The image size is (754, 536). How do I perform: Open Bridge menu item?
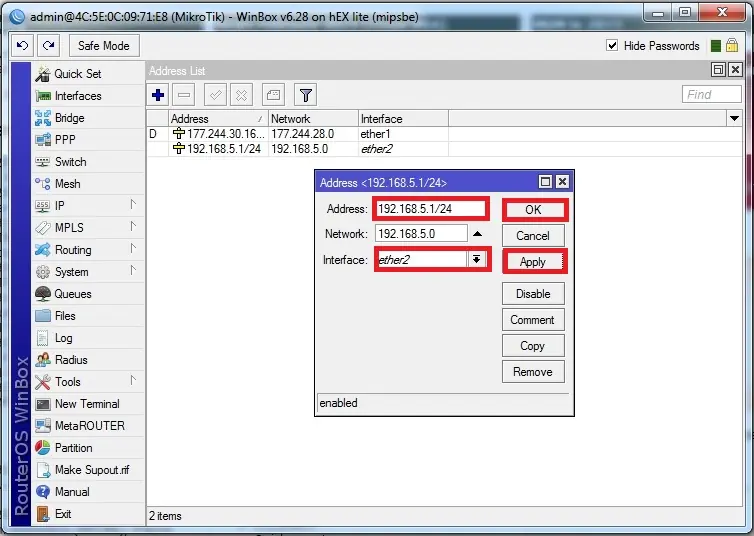(88, 118)
